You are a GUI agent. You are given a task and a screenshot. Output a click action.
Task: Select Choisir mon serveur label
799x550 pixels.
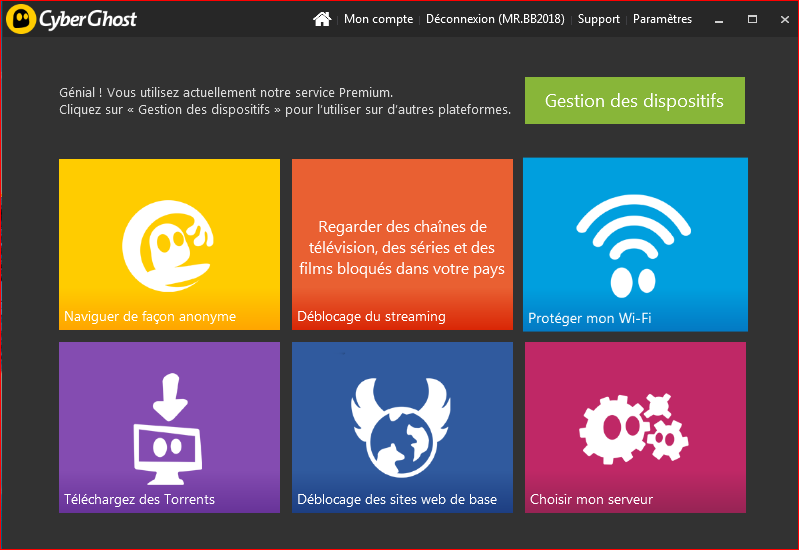click(591, 500)
